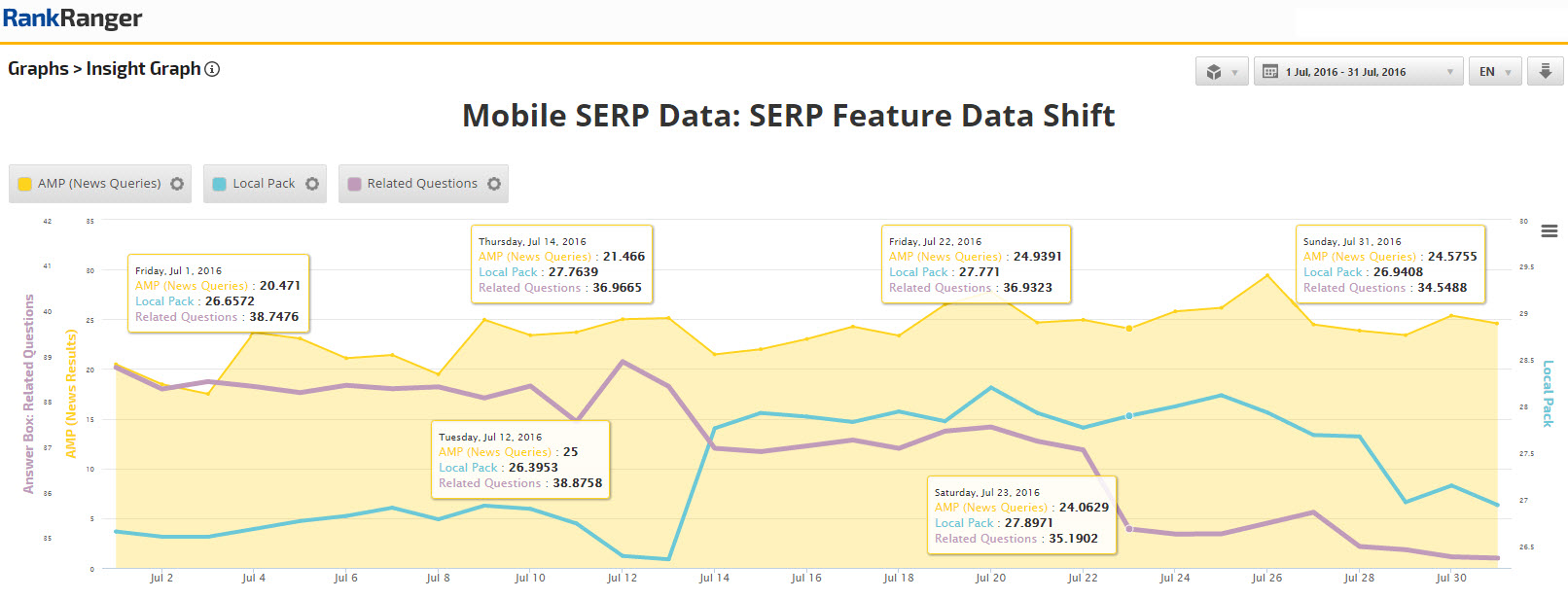Click the purple Related Questions color swatch
1568x599 pixels.
click(355, 184)
